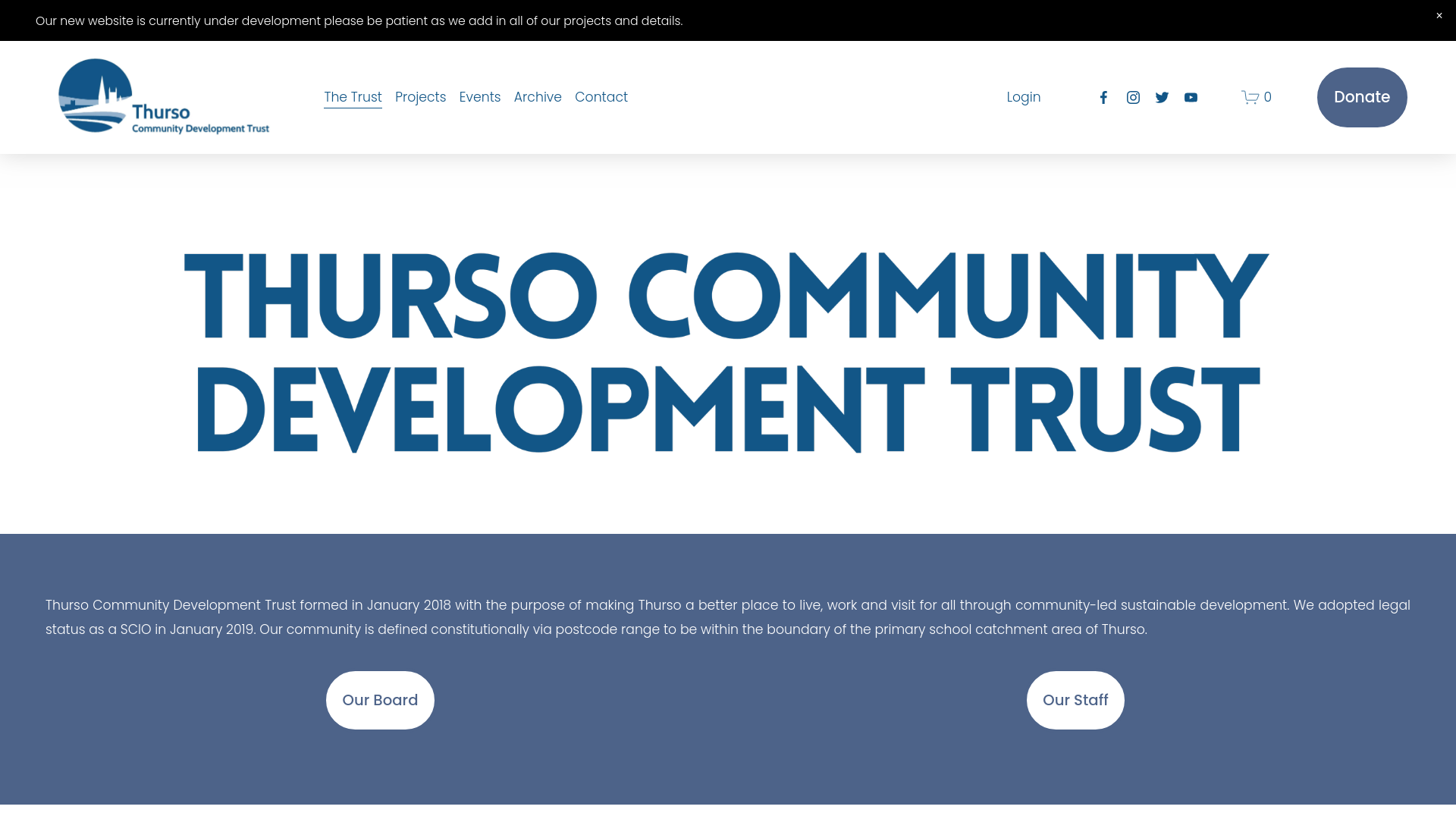This screenshot has height=819, width=1456.
Task: View the Our Staff page
Action: click(1075, 700)
